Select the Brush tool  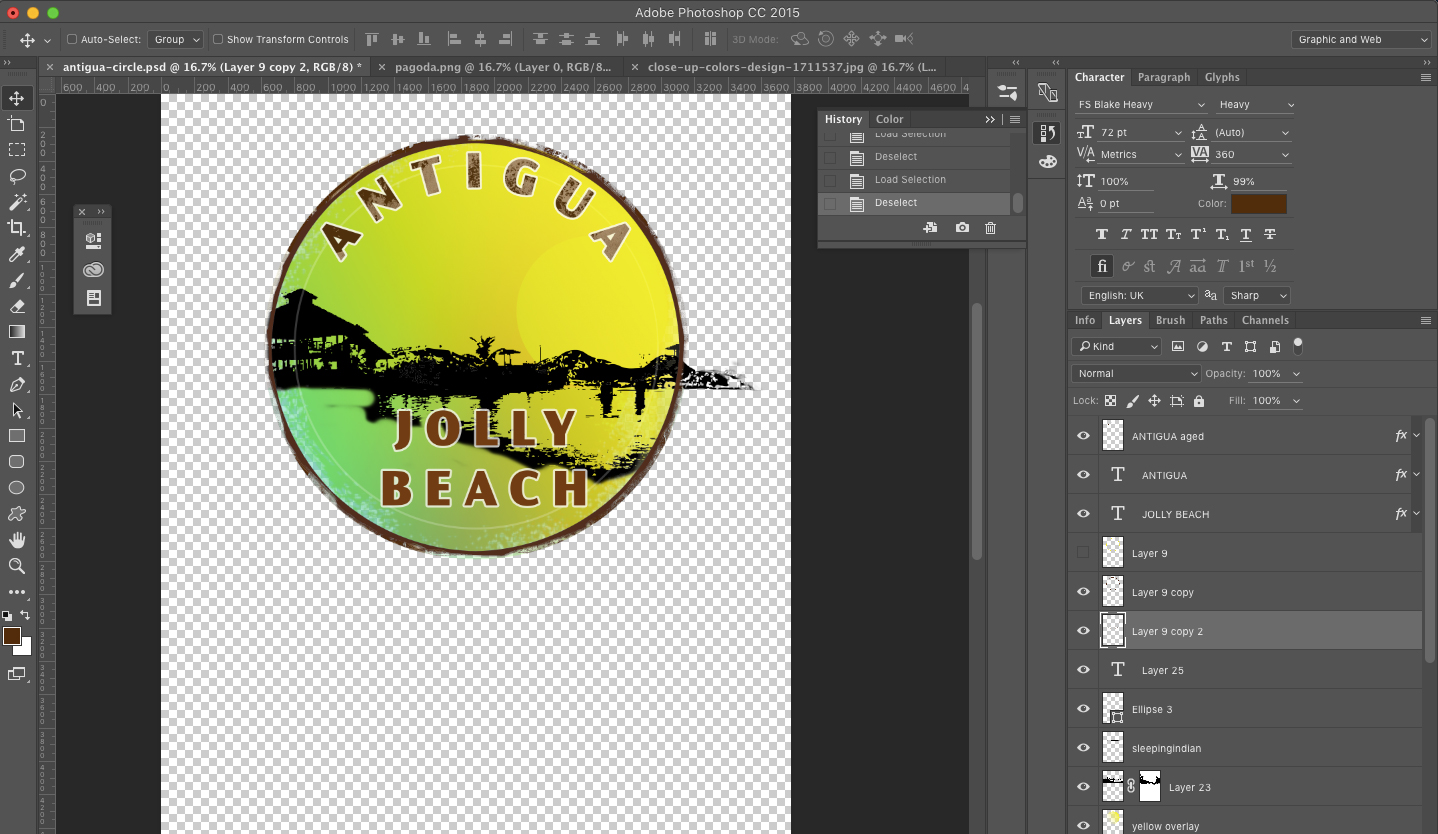coord(17,280)
